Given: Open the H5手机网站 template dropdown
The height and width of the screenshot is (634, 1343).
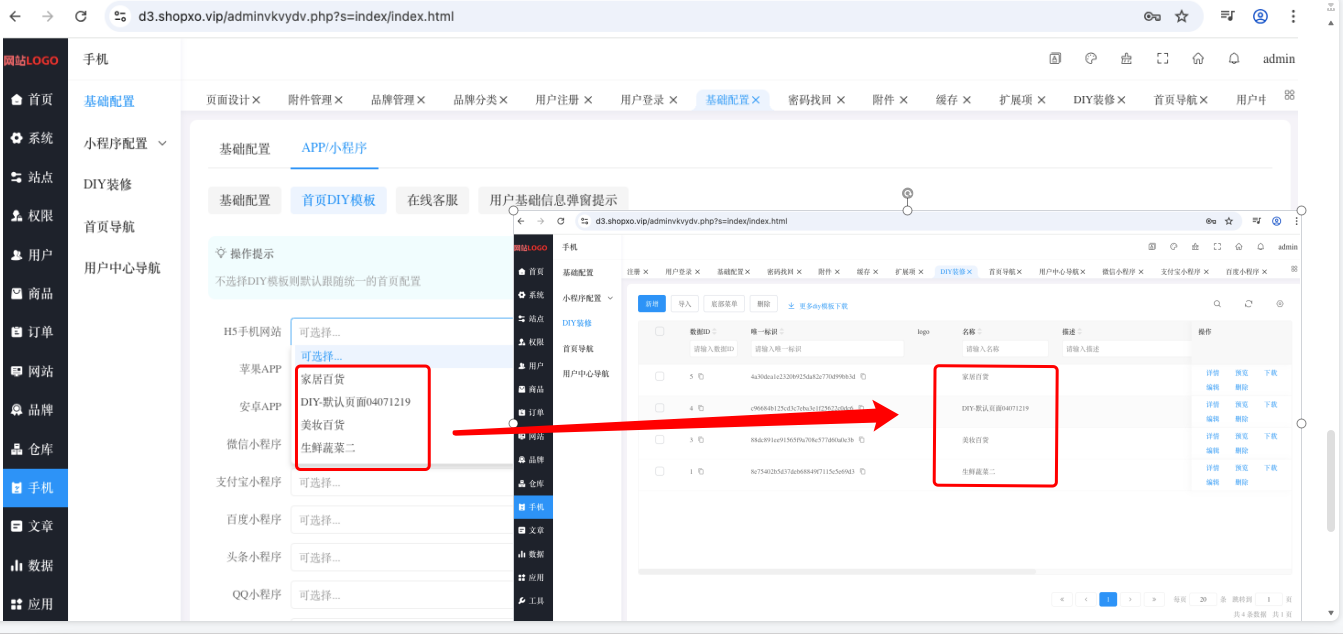Looking at the screenshot, I should 402,332.
